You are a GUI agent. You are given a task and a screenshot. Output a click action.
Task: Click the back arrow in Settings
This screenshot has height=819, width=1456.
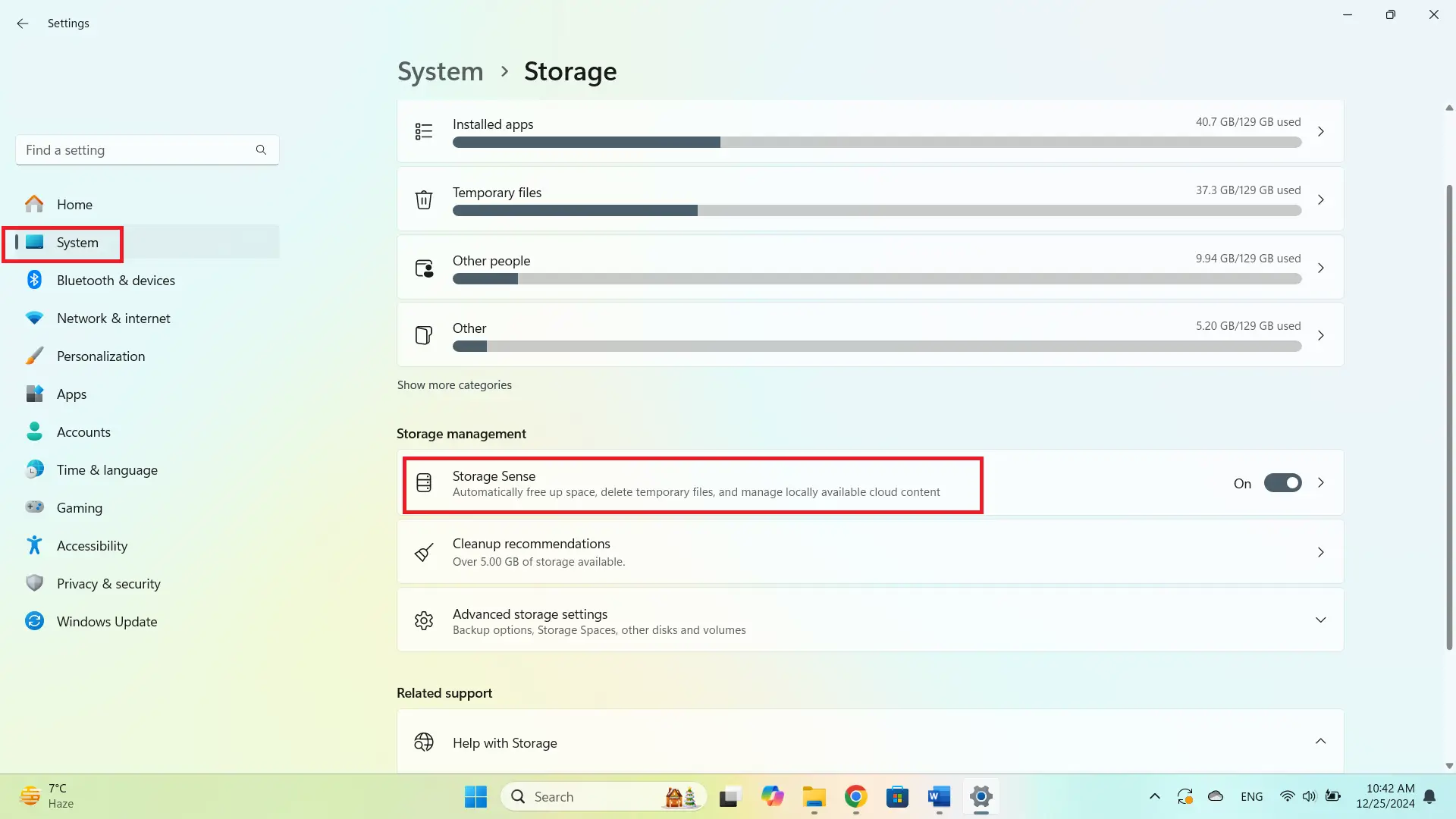[22, 24]
